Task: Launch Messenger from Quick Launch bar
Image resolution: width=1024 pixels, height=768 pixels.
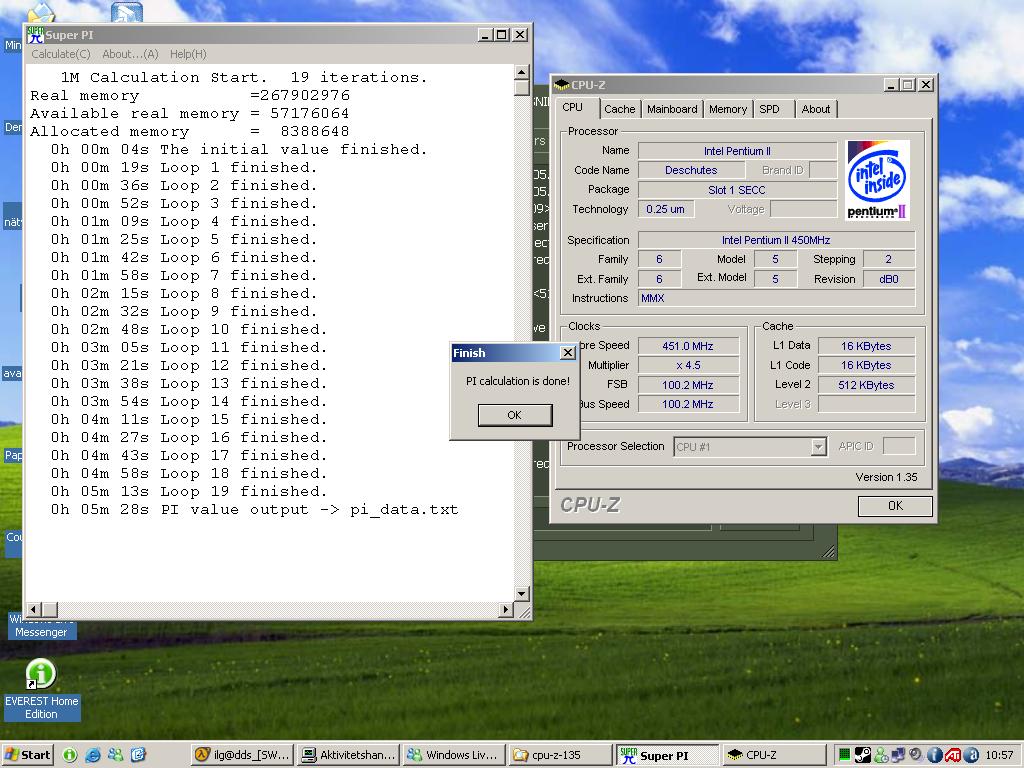Action: (116, 755)
